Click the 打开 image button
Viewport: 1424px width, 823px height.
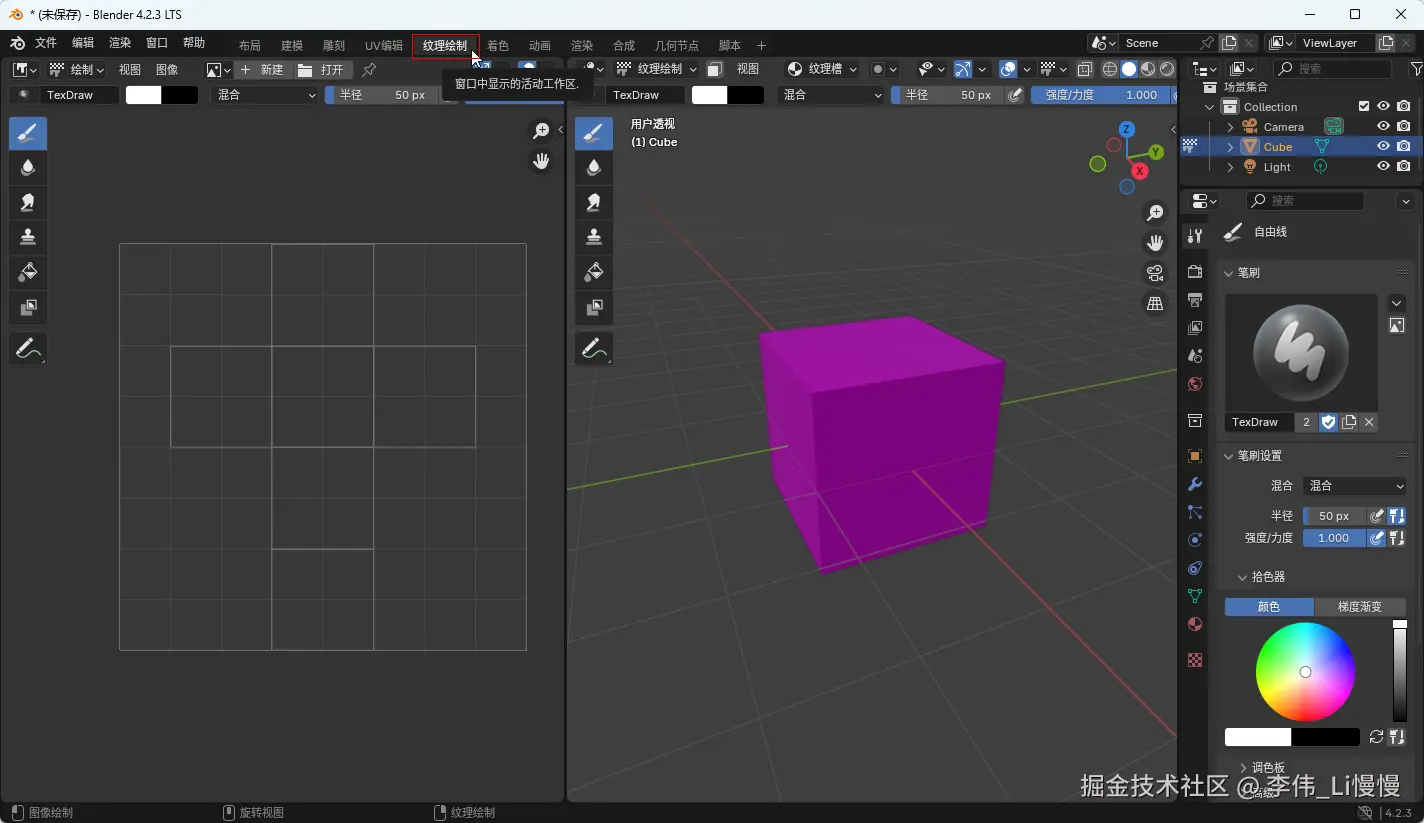(322, 70)
